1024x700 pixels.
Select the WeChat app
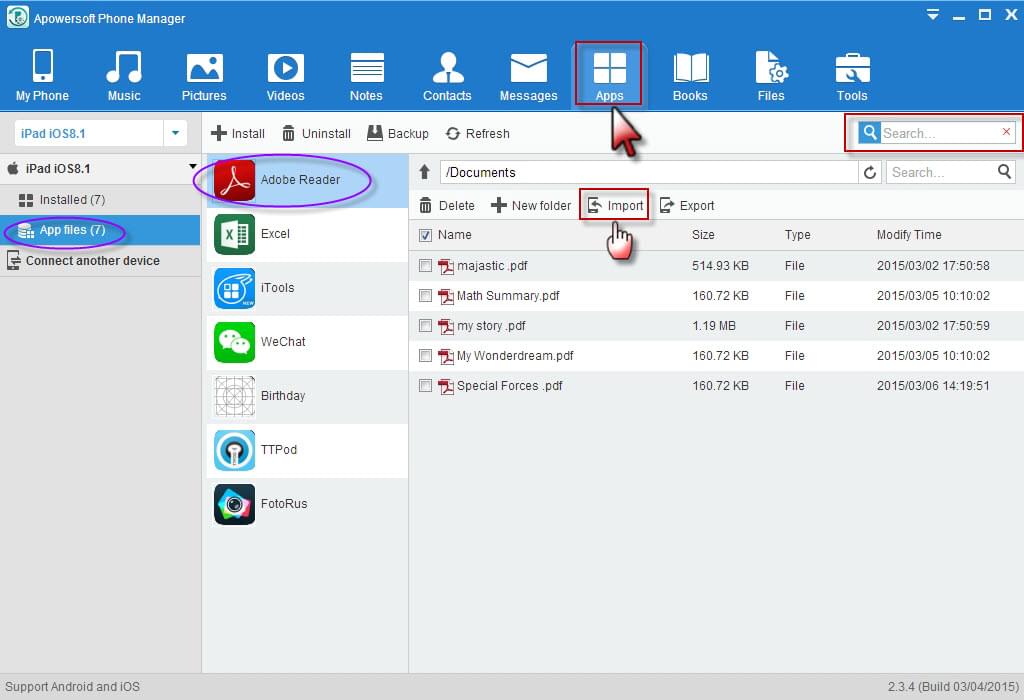coord(282,342)
